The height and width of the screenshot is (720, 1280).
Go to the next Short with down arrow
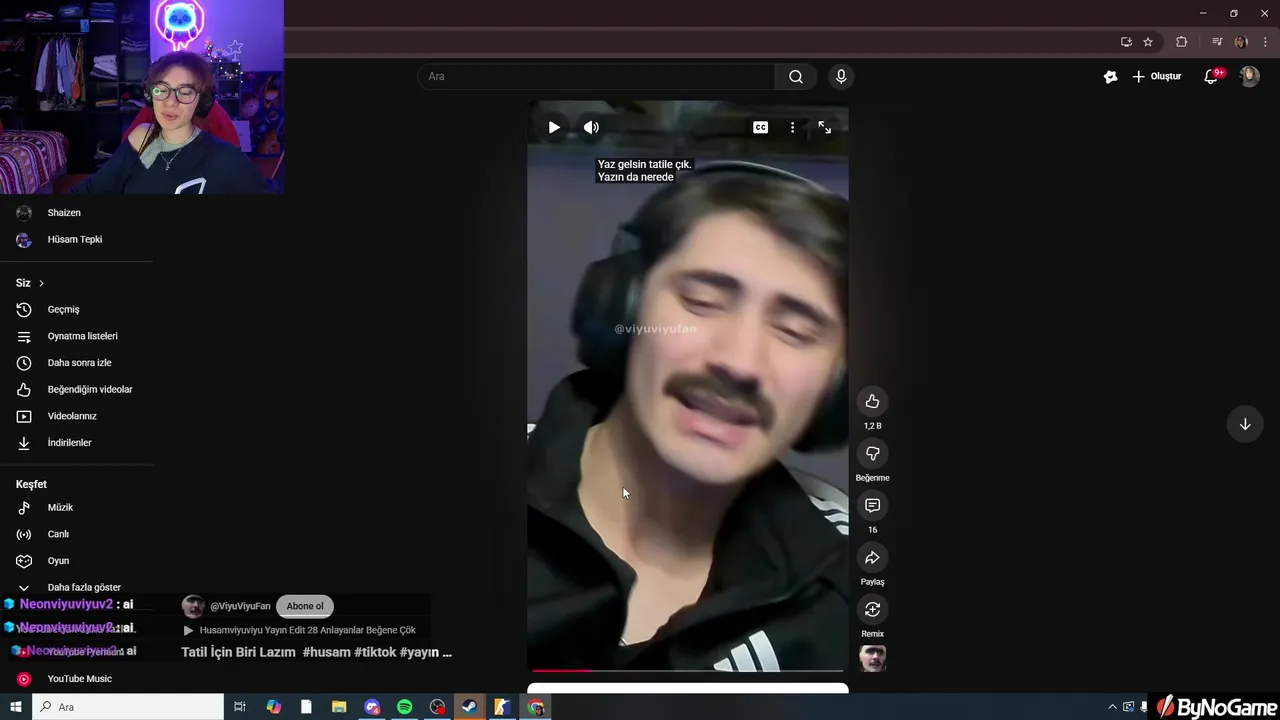pyautogui.click(x=1245, y=424)
